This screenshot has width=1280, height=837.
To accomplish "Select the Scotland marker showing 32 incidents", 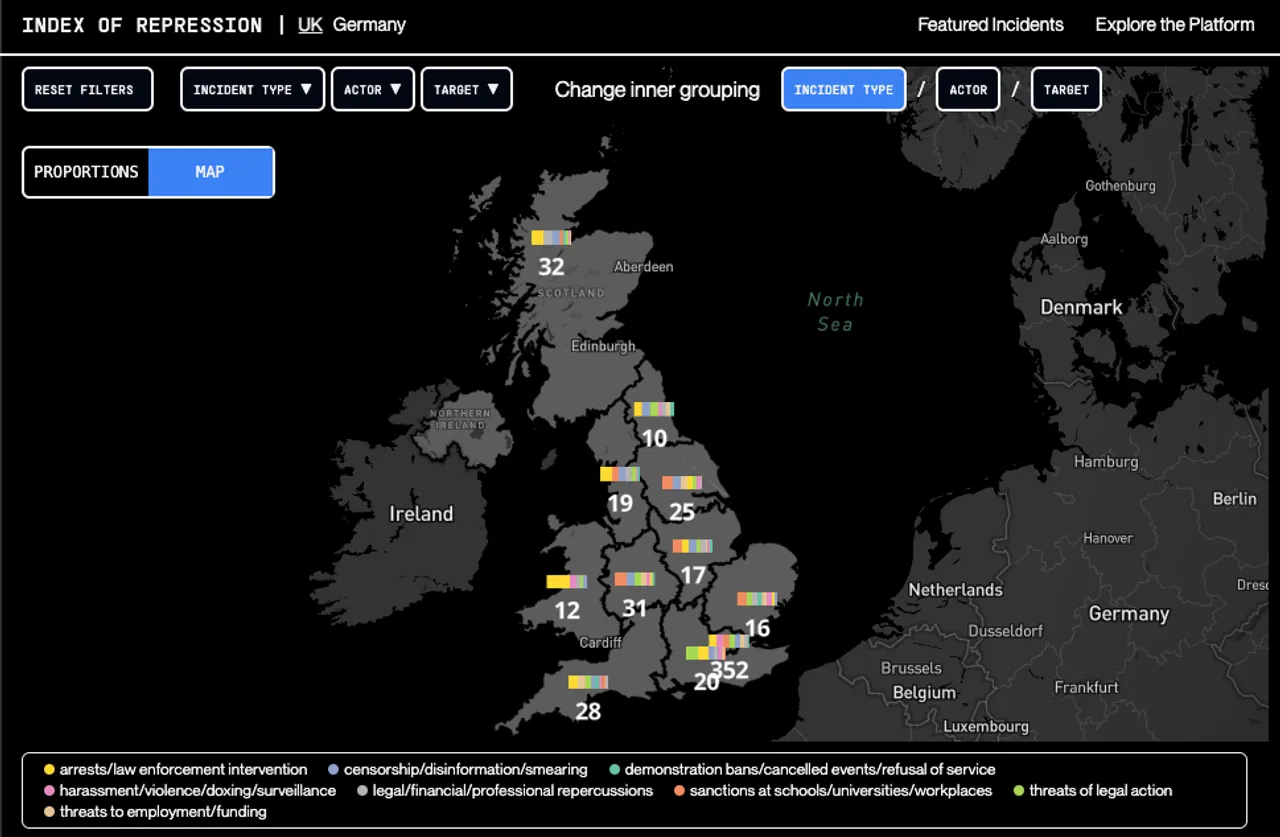I will (x=553, y=239).
